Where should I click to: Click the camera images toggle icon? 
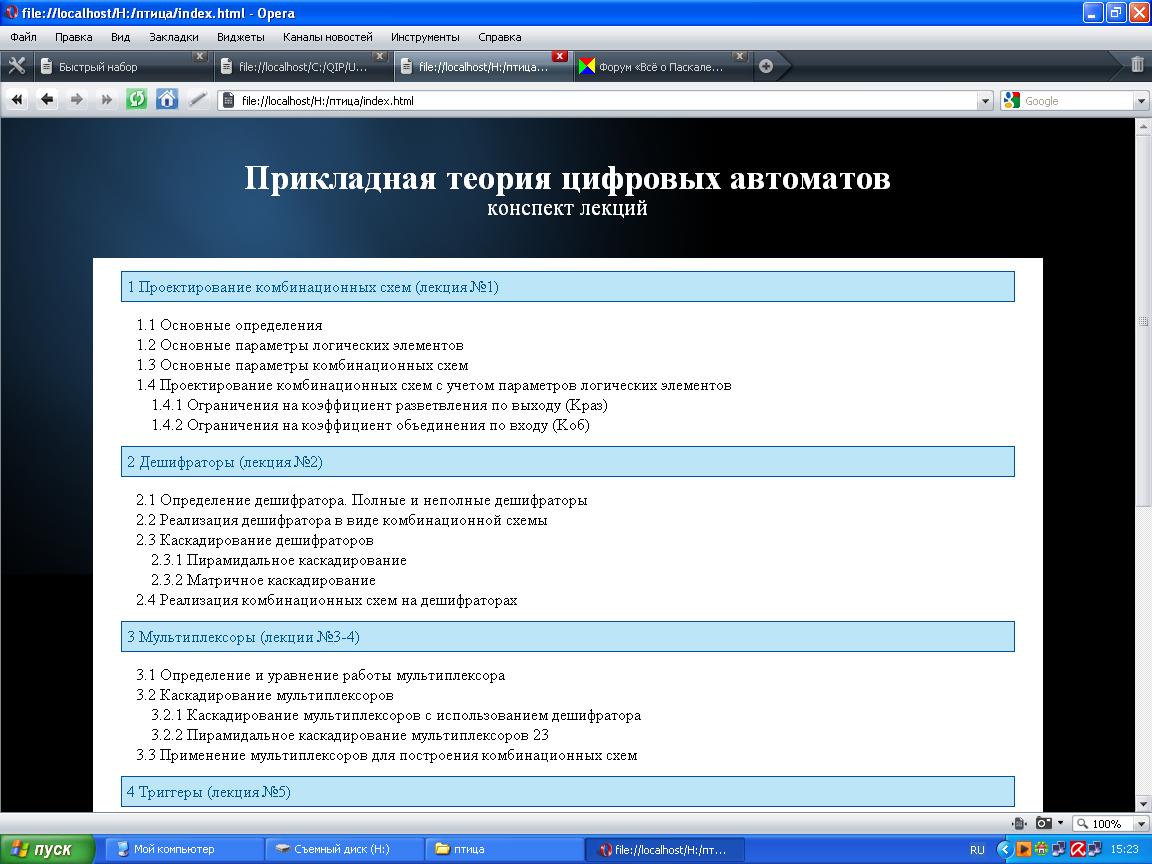1044,824
